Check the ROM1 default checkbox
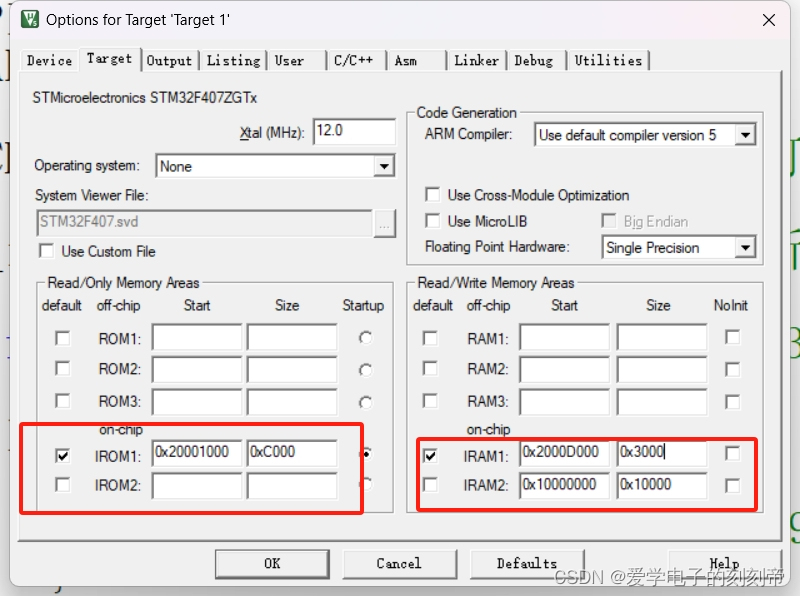The image size is (800, 596). [x=63, y=338]
